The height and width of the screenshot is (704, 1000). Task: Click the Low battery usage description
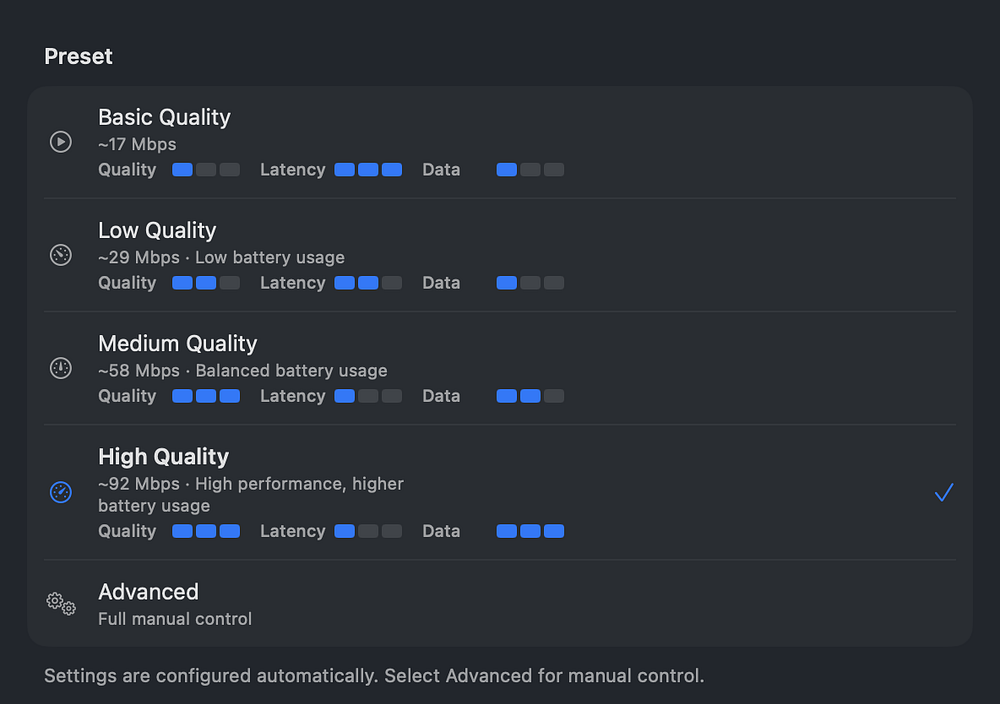[x=270, y=257]
